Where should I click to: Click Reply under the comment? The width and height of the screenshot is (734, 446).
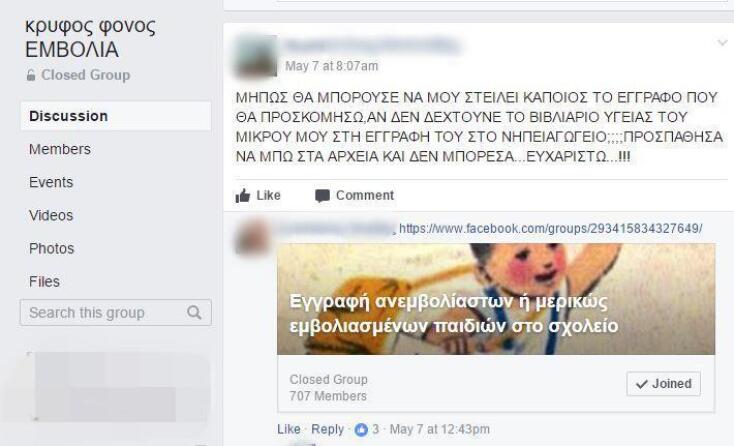click(327, 429)
